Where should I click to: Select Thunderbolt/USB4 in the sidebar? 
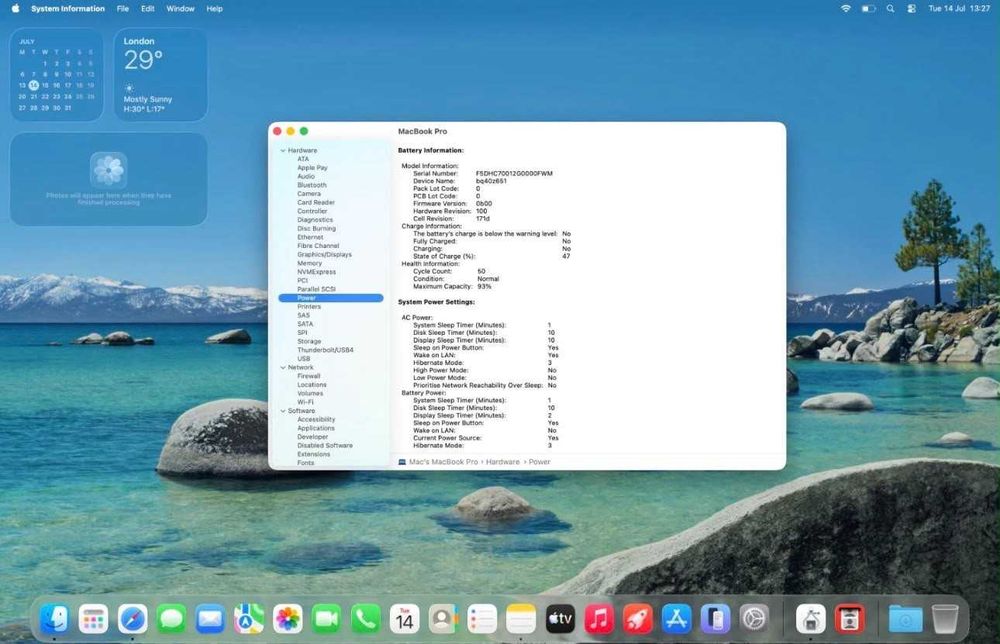(325, 350)
